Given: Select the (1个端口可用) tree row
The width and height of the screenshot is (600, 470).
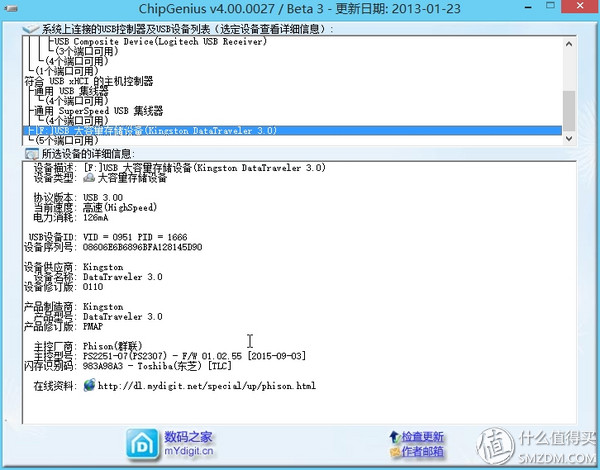Looking at the screenshot, I should (x=66, y=71).
